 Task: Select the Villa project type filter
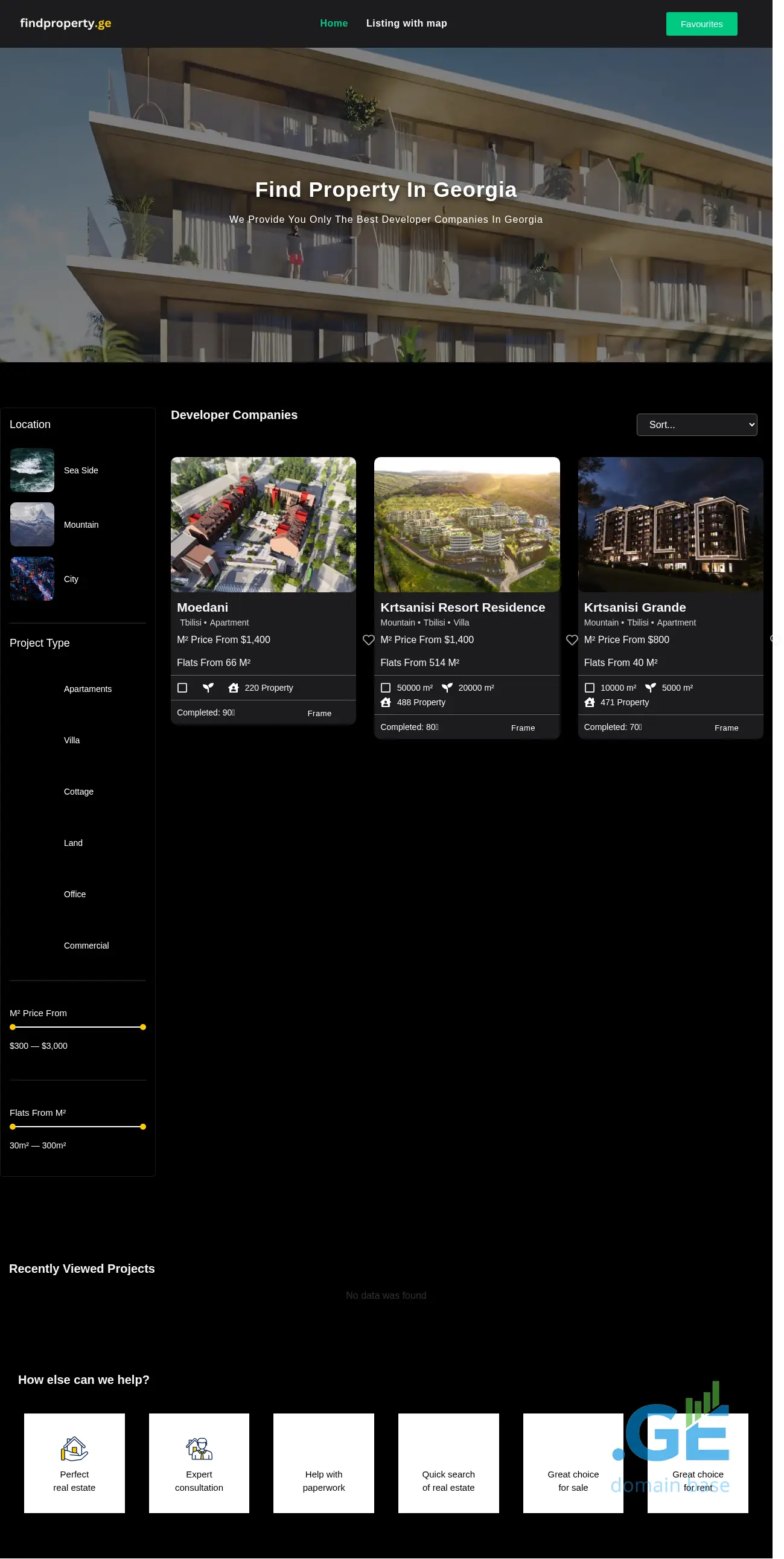click(x=71, y=740)
